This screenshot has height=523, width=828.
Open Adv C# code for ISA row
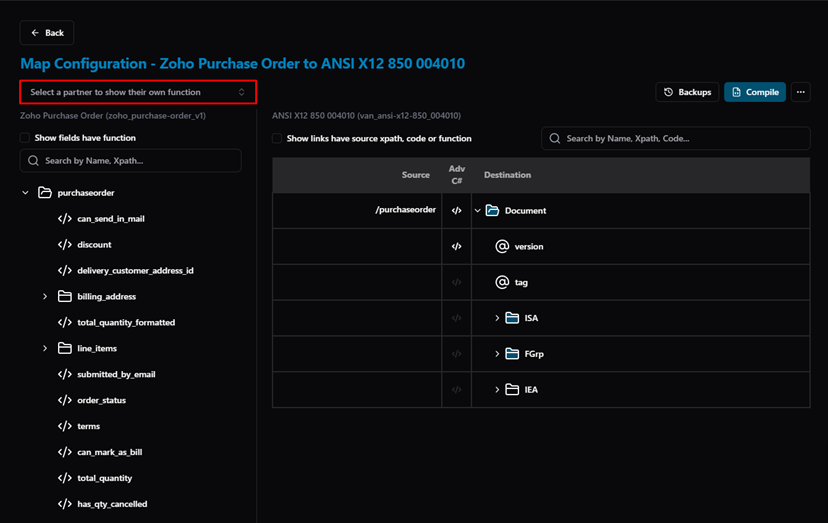[x=456, y=318]
